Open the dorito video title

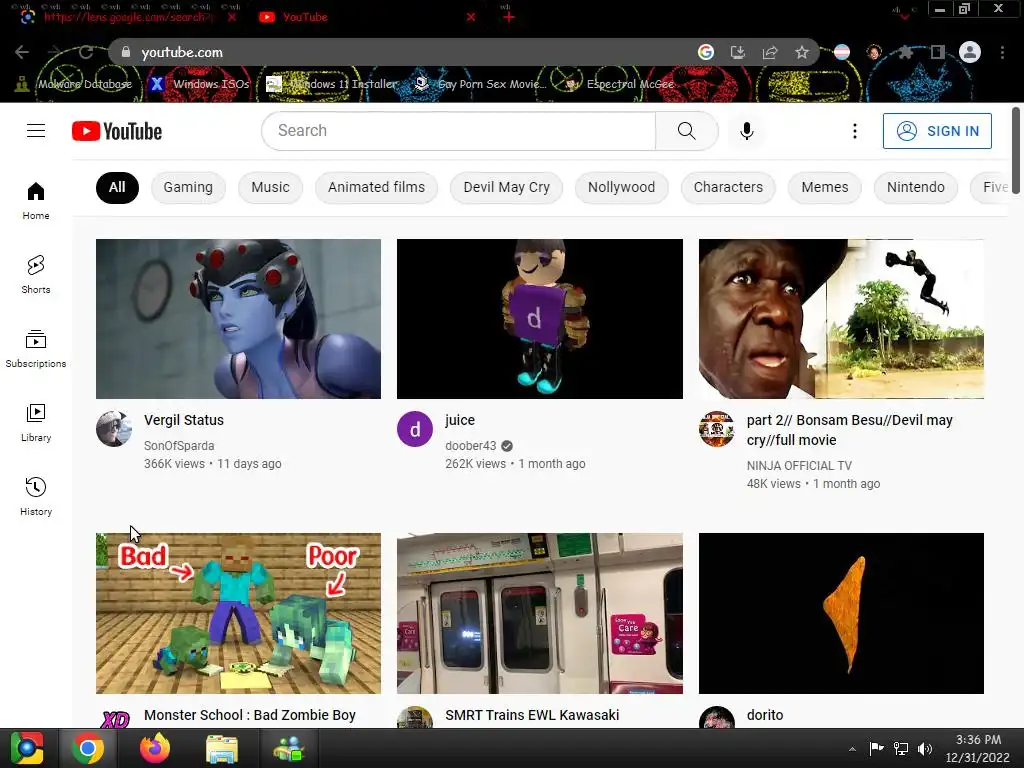coord(765,715)
